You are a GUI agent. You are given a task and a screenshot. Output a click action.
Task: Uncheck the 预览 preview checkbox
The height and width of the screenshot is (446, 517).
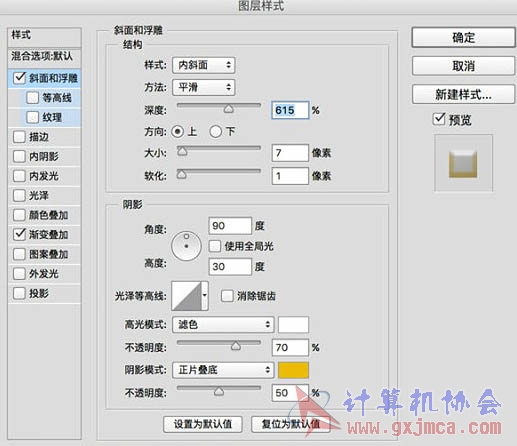pos(439,119)
